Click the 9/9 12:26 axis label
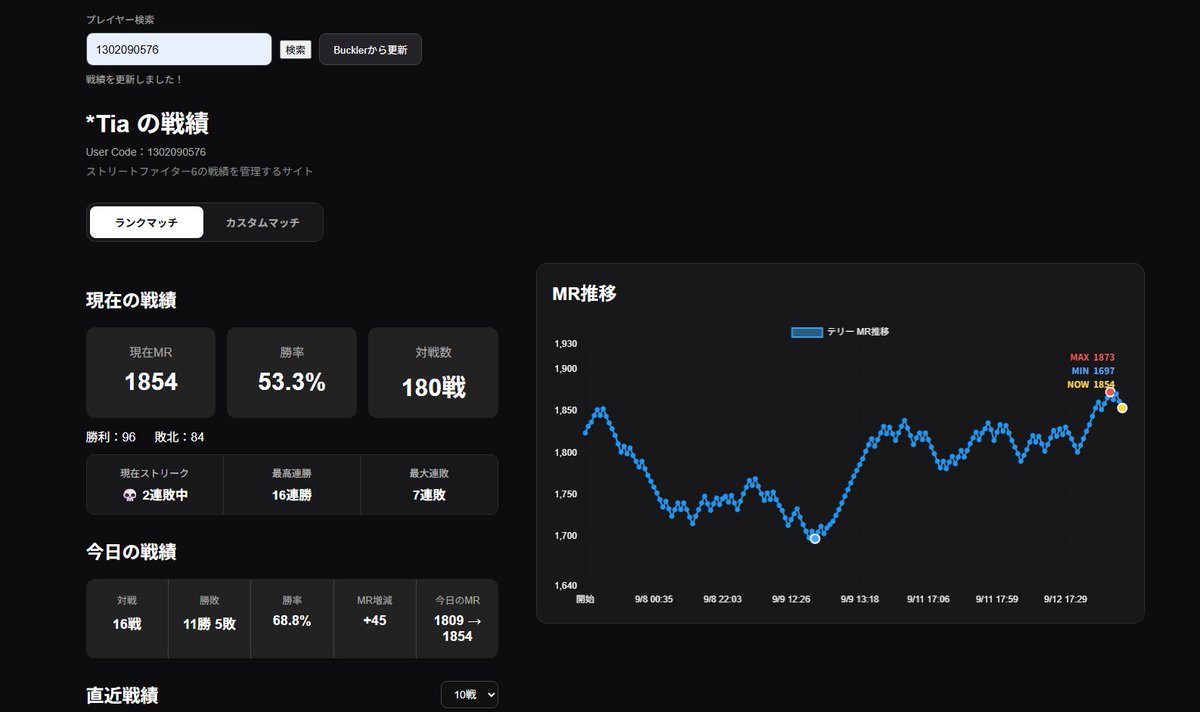Screen dimensions: 1200x712 coord(791,599)
